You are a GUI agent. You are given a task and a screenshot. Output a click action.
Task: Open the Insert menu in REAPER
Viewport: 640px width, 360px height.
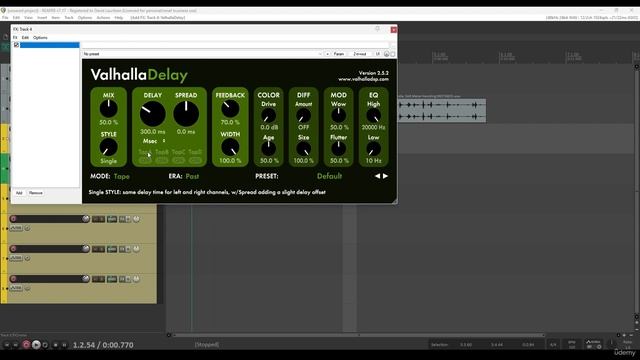coord(42,18)
